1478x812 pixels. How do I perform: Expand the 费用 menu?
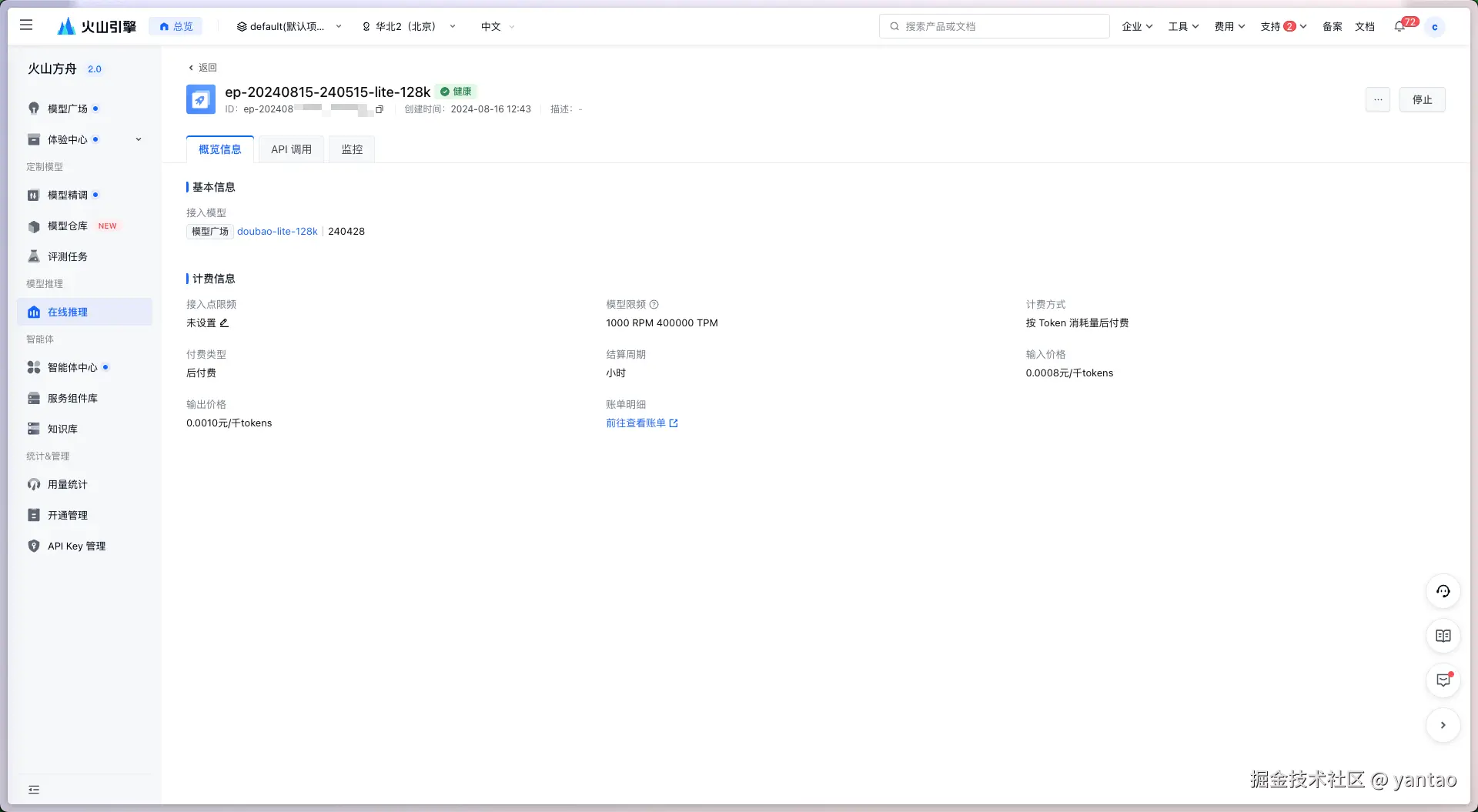[x=1229, y=26]
